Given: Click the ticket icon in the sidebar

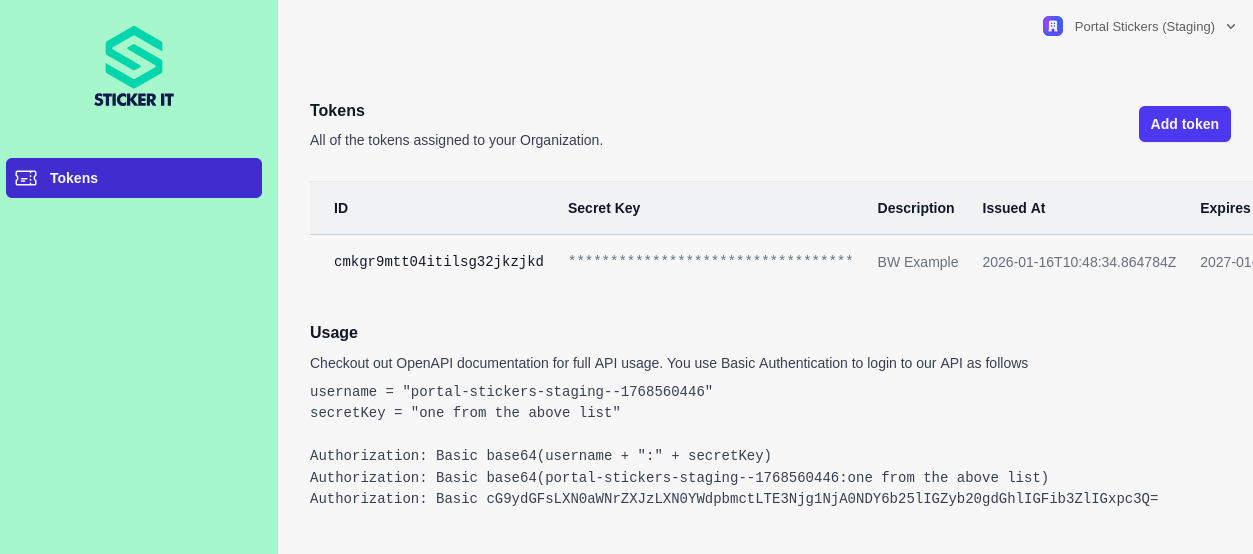Looking at the screenshot, I should point(26,178).
